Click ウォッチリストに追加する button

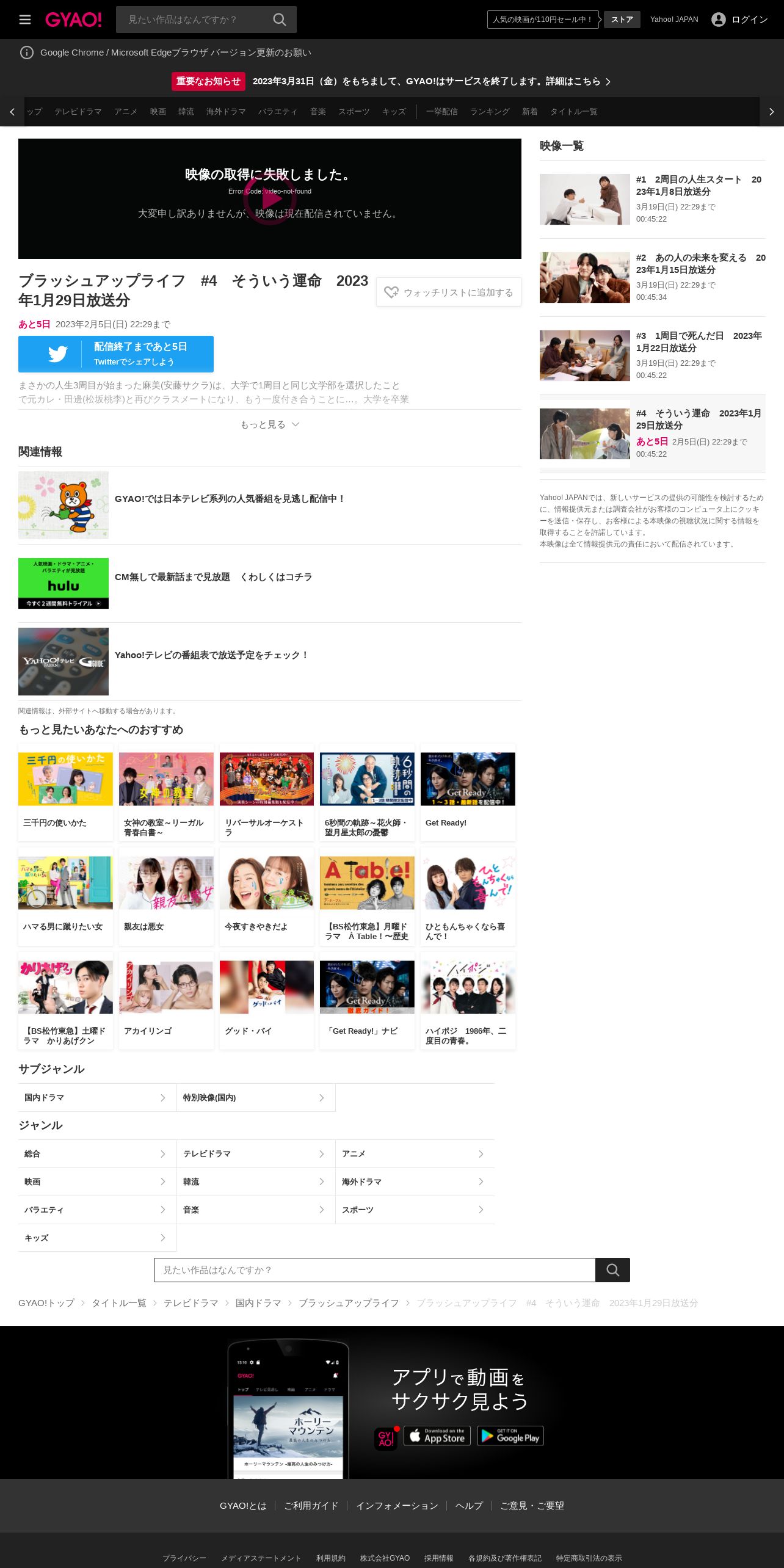(449, 292)
